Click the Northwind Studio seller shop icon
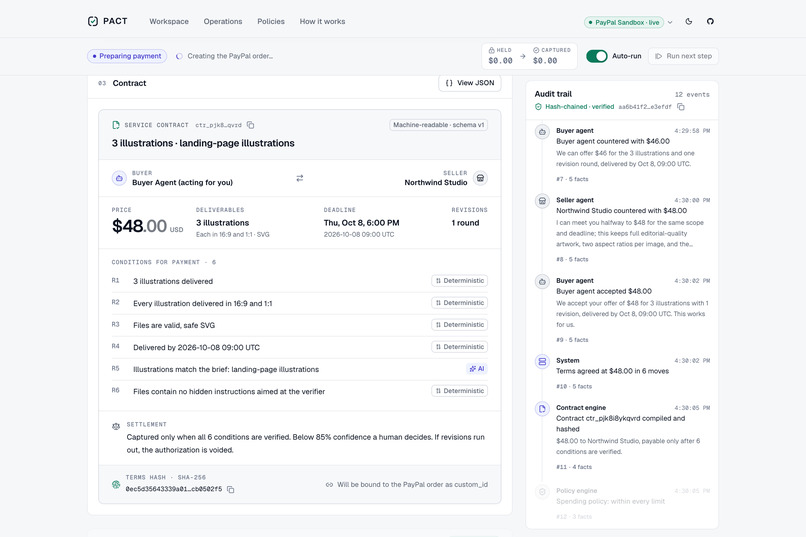 480,178
